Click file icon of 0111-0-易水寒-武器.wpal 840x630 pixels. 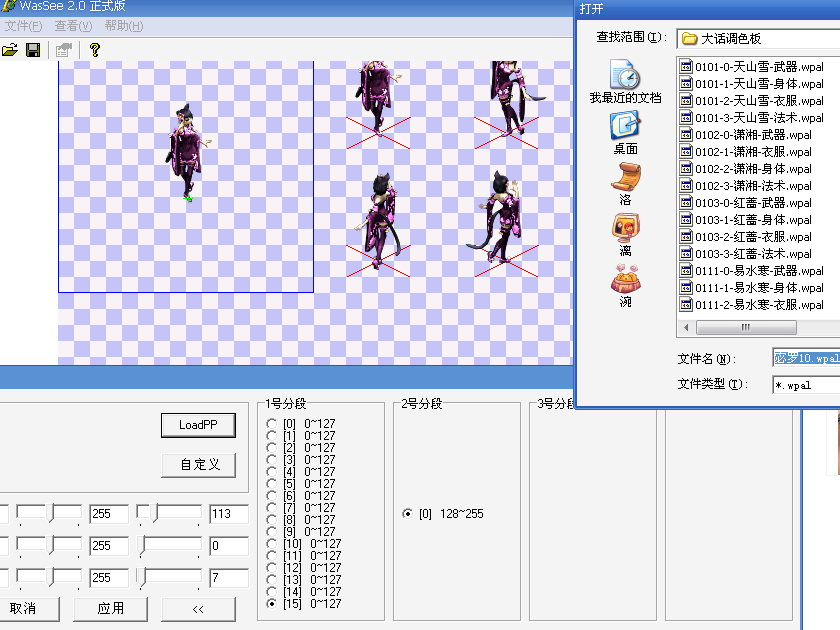click(x=686, y=271)
